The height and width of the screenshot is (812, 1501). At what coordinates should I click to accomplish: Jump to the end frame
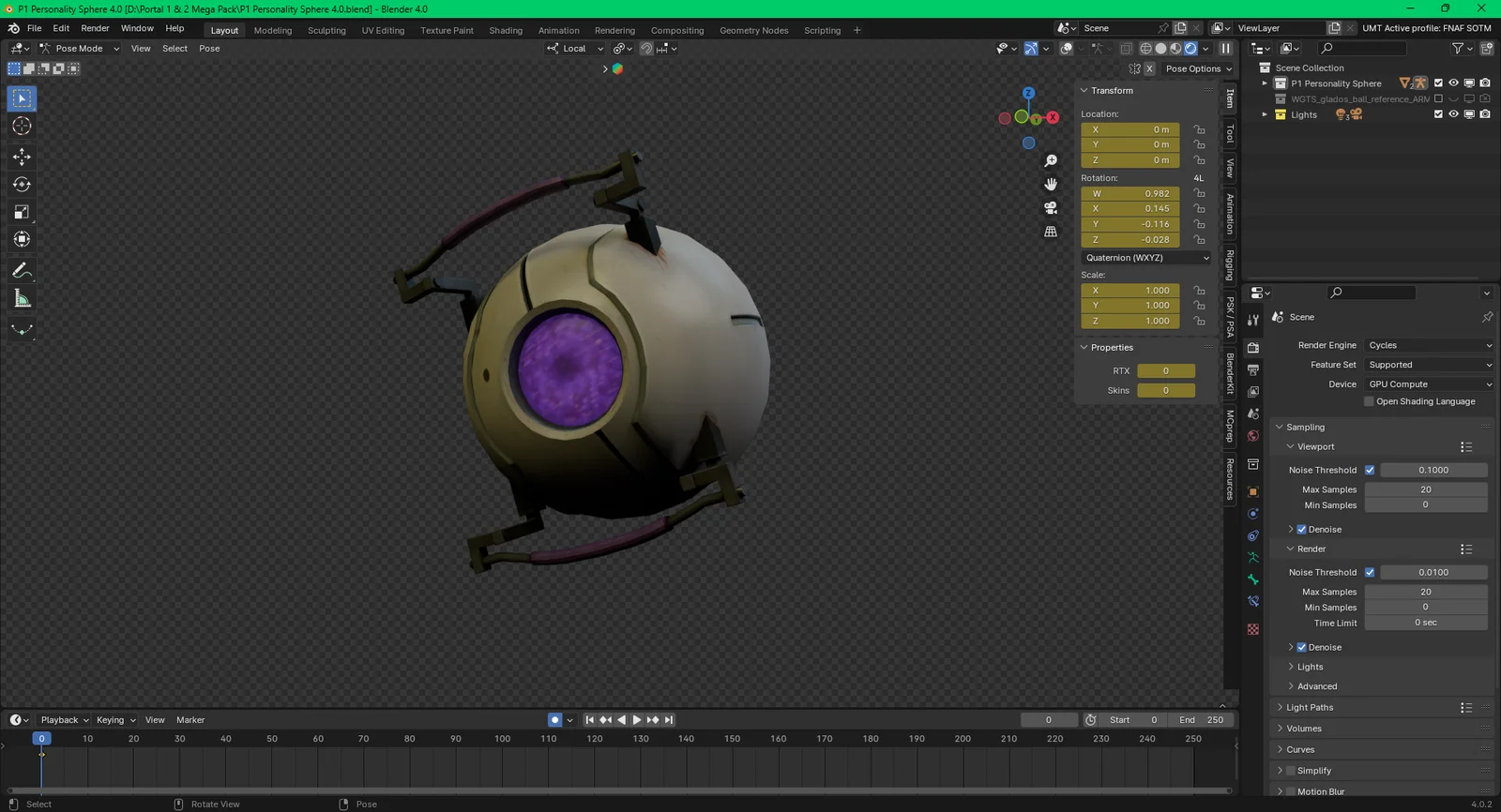(669, 720)
